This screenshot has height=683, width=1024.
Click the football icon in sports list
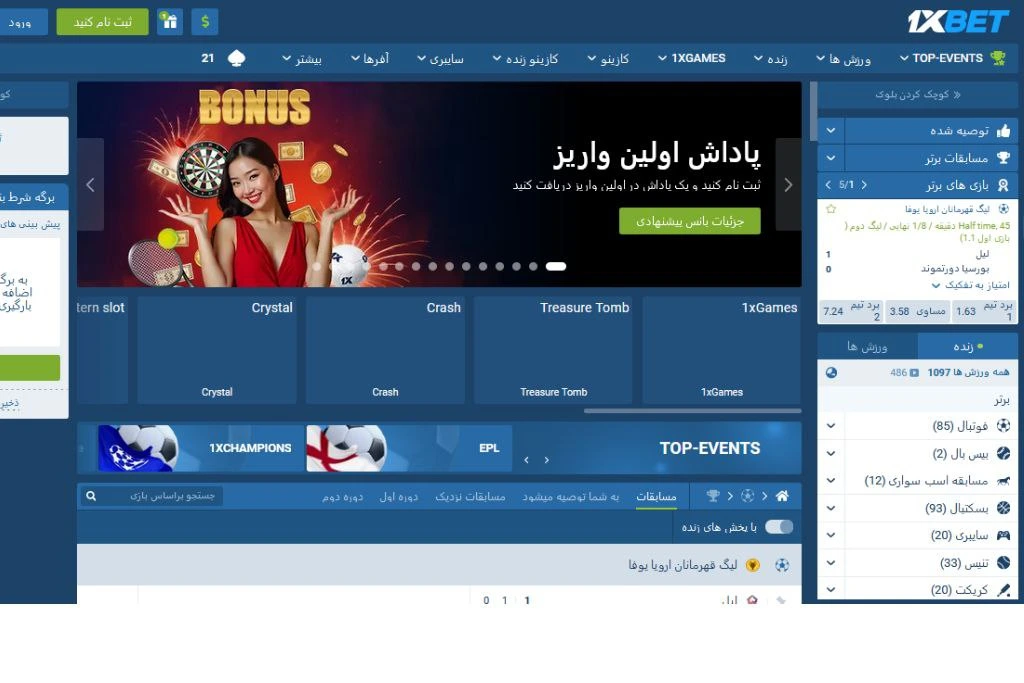(1004, 426)
